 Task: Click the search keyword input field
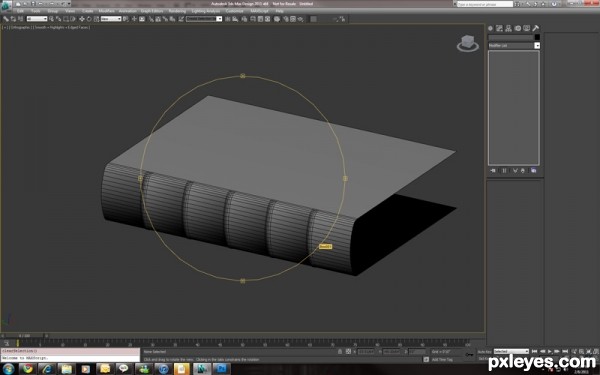pyautogui.click(x=484, y=4)
